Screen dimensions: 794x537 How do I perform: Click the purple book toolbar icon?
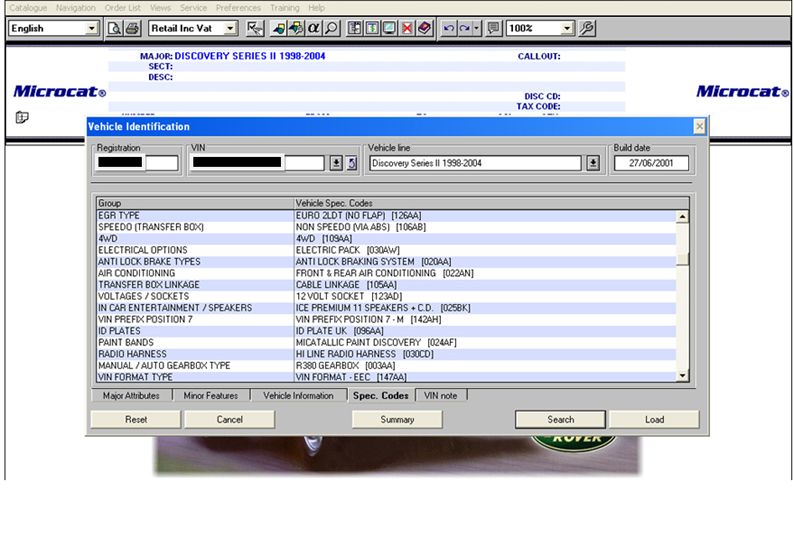tap(424, 28)
